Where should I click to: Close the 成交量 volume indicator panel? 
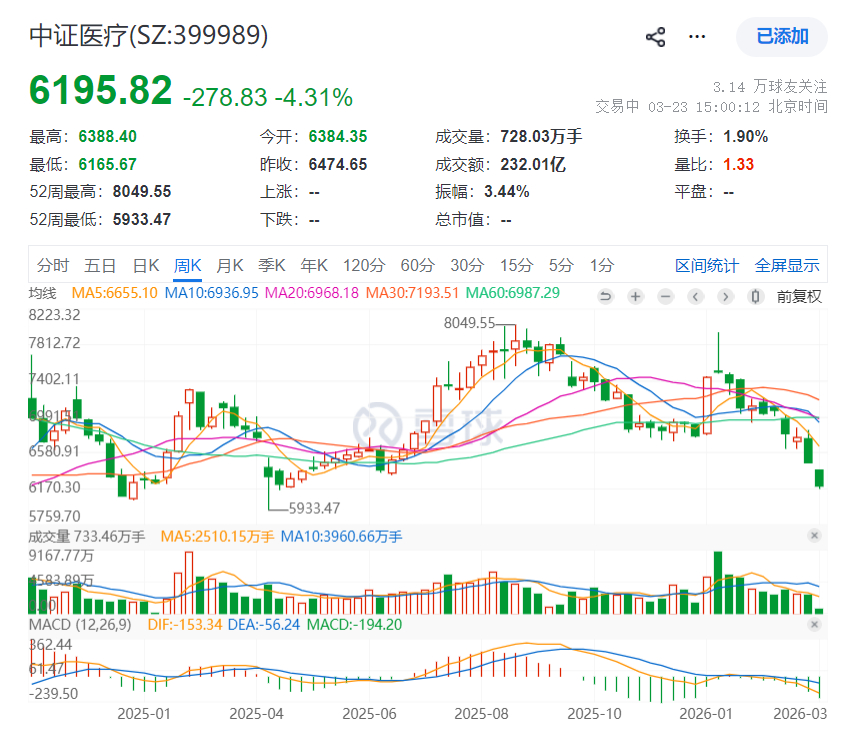[814, 535]
